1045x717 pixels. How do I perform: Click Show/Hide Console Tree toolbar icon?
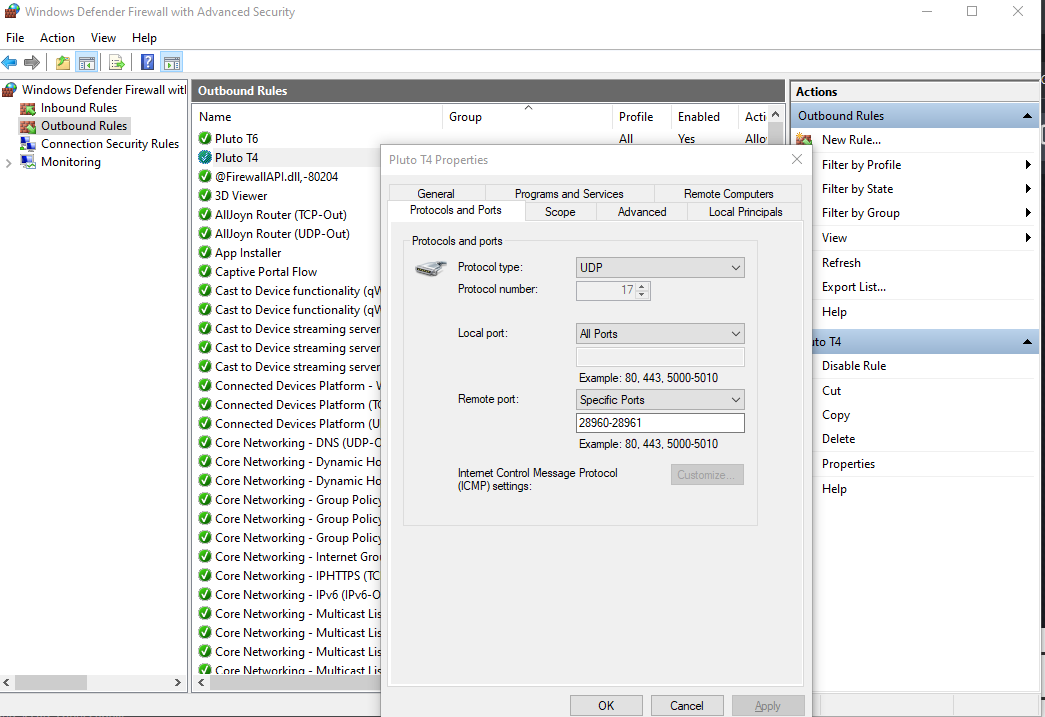(x=87, y=63)
